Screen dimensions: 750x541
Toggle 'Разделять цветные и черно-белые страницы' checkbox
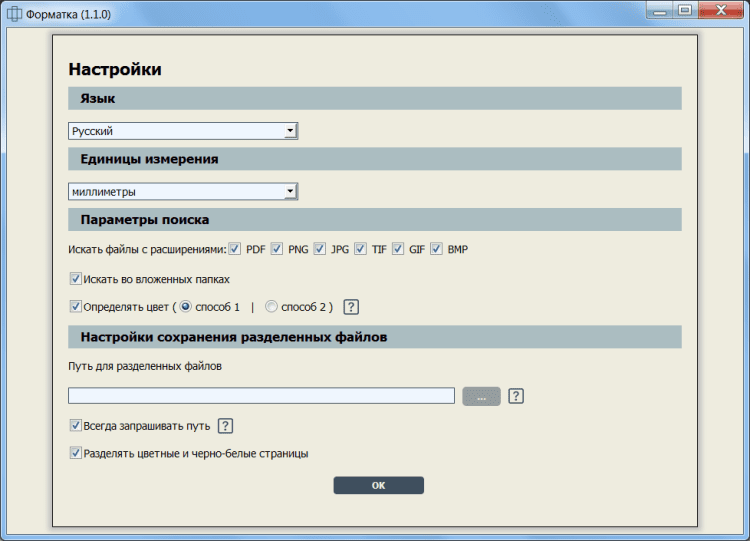pyautogui.click(x=76, y=453)
